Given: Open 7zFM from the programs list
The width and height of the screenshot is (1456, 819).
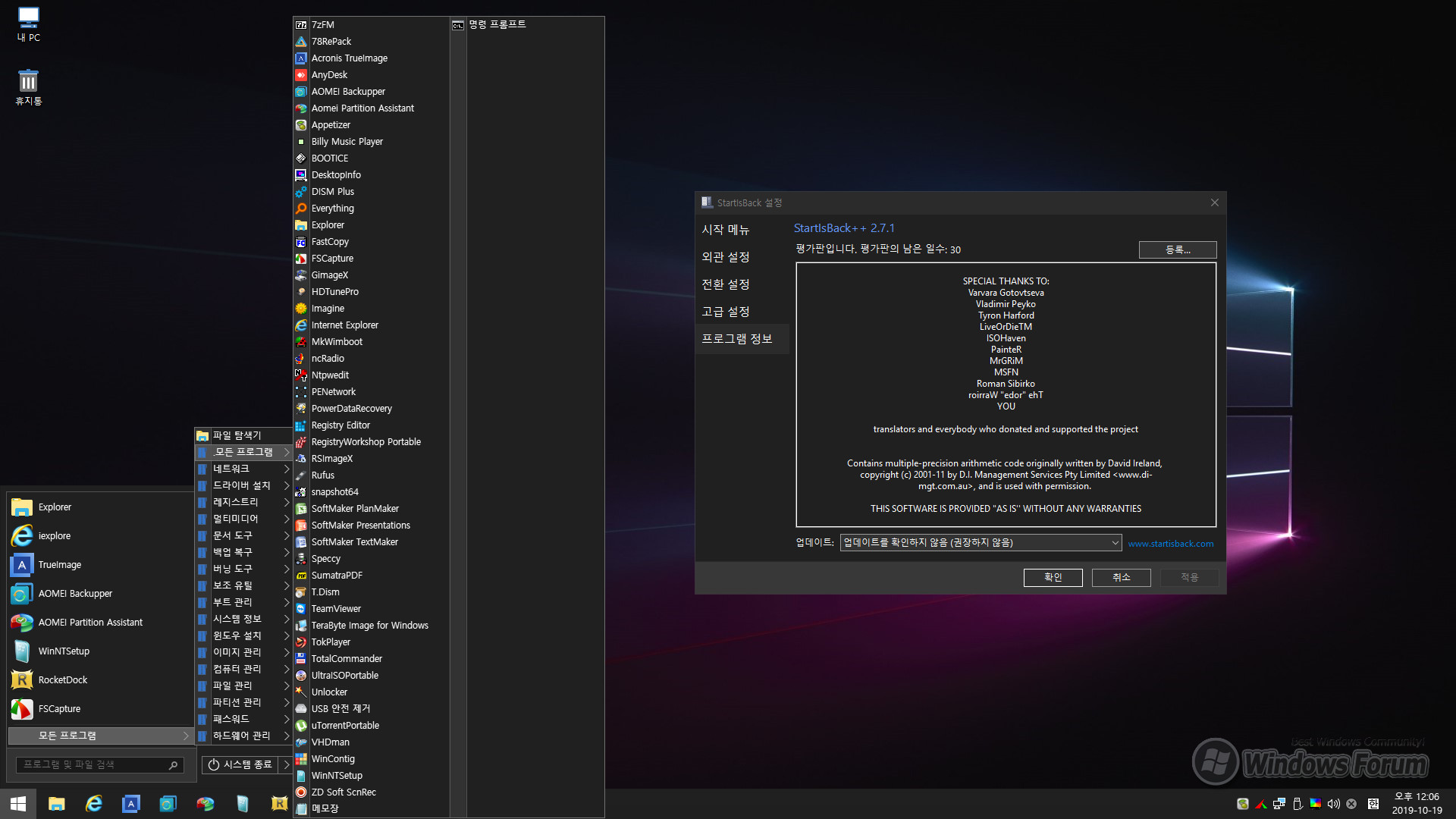Looking at the screenshot, I should [372, 24].
